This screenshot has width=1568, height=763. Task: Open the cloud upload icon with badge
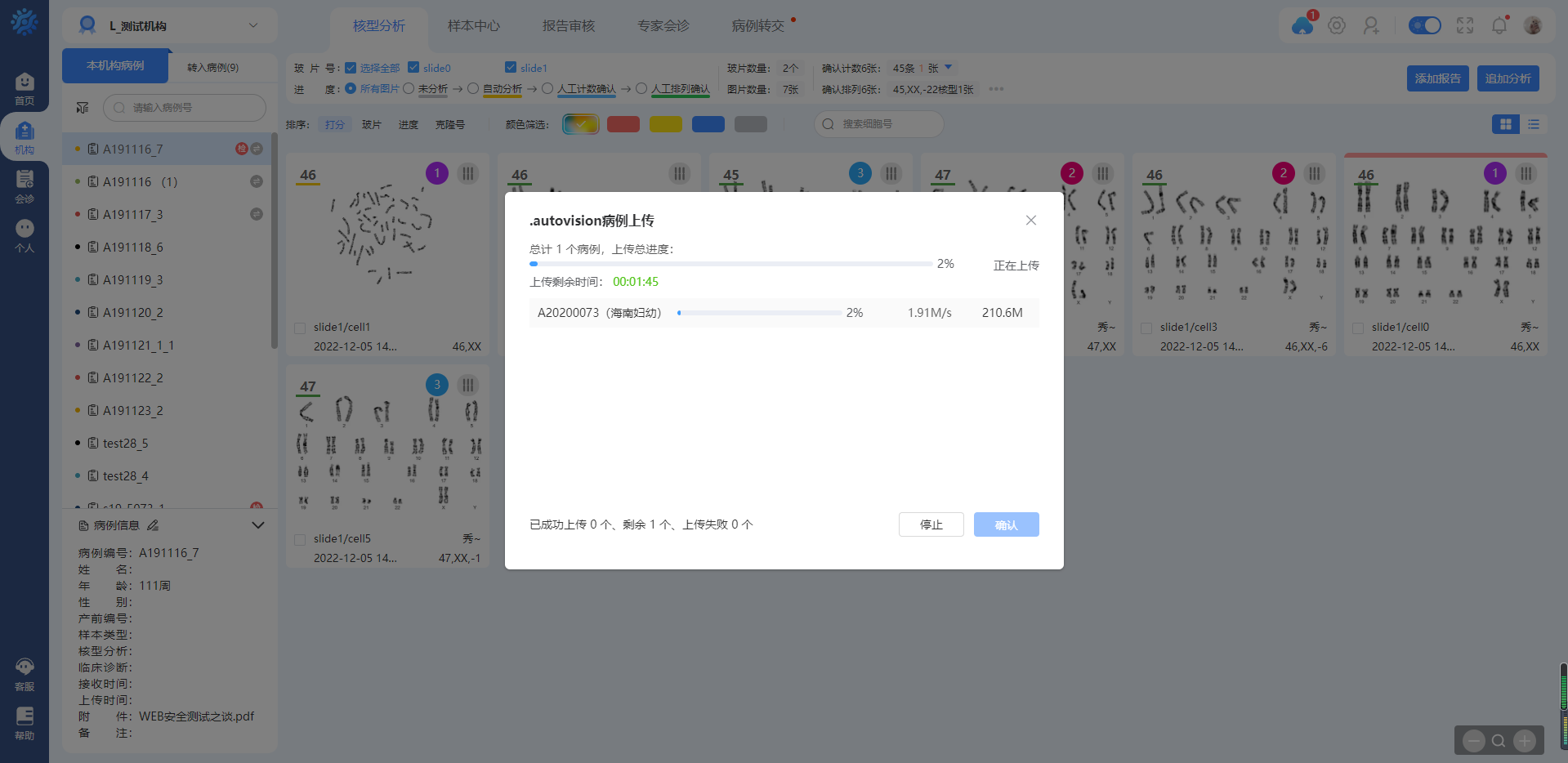1302,26
